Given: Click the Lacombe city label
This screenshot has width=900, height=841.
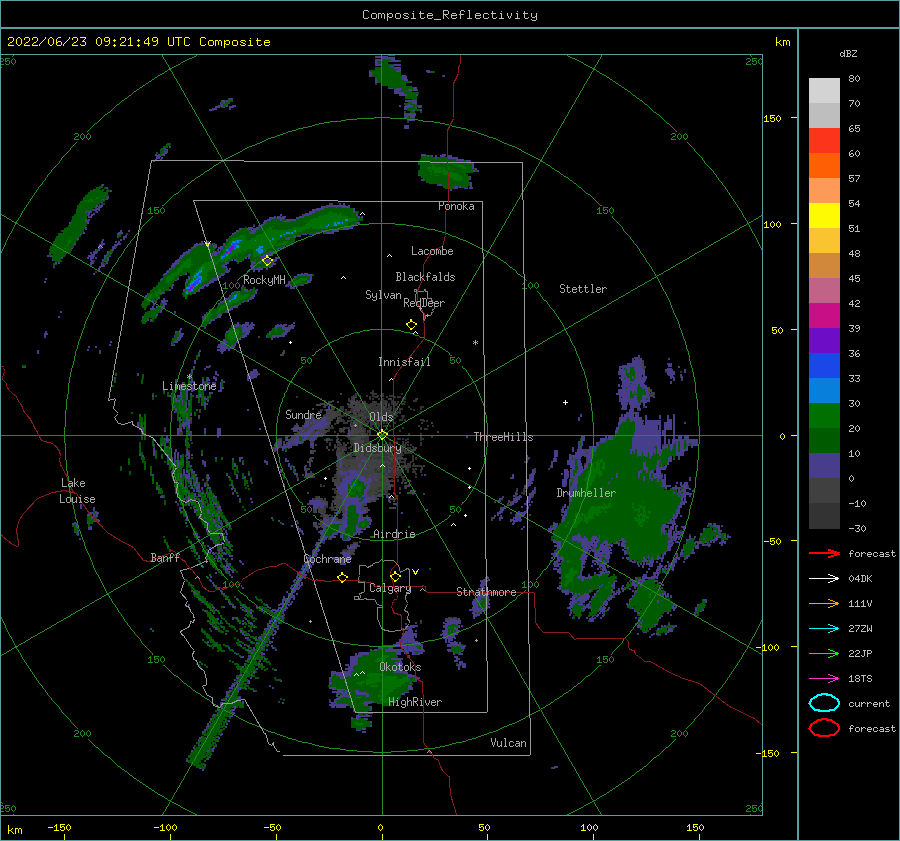Looking at the screenshot, I should click(x=432, y=251).
